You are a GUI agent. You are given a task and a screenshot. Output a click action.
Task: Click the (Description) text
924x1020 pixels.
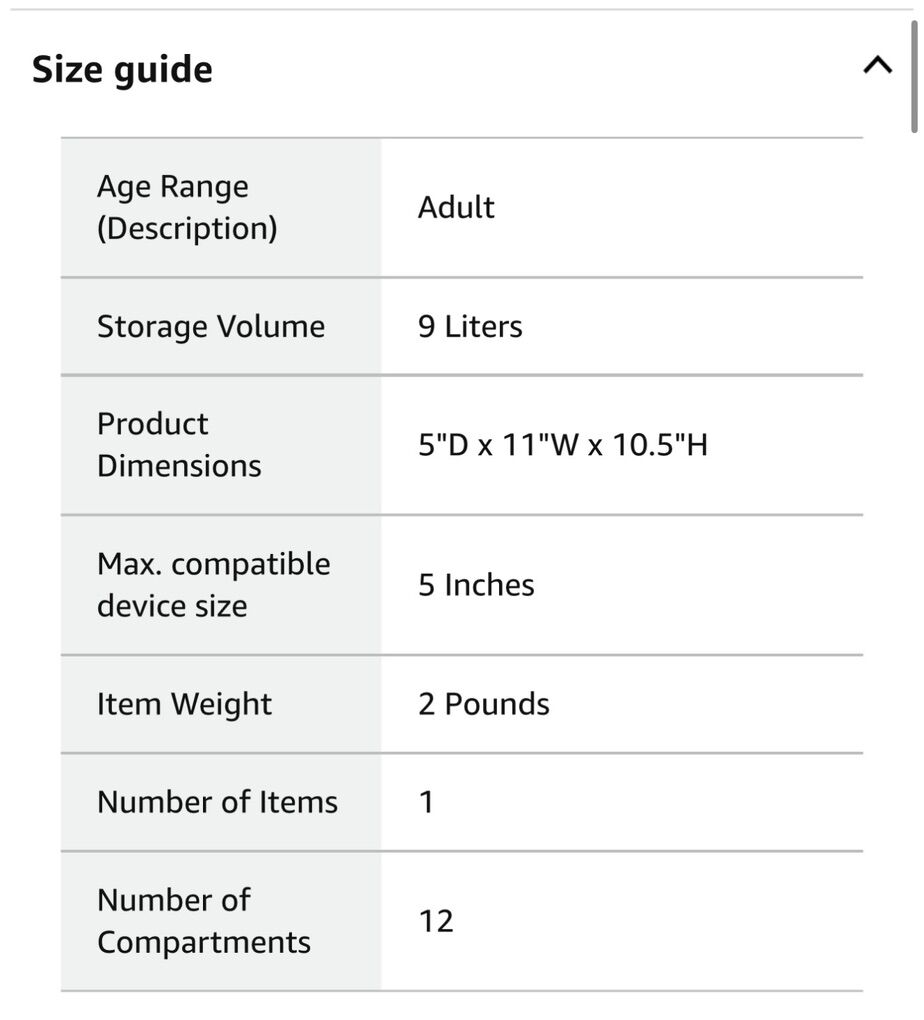[186, 228]
